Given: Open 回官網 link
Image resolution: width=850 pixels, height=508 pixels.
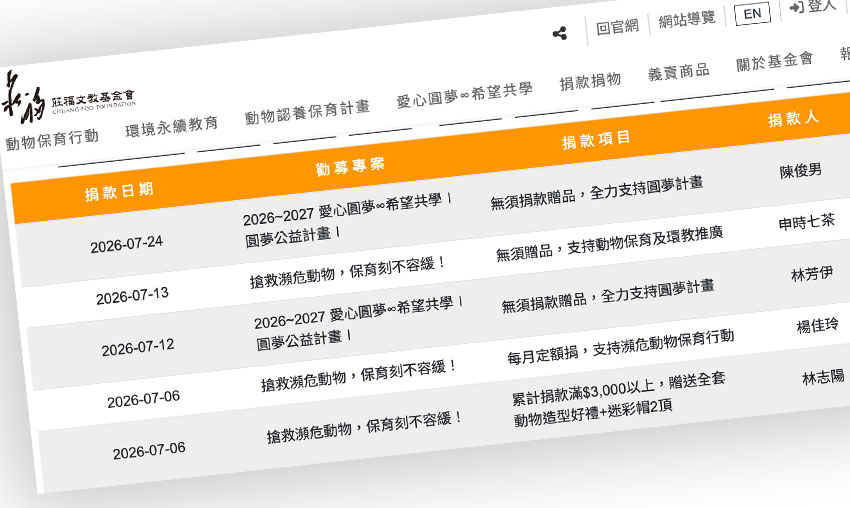Looking at the screenshot, I should pyautogui.click(x=617, y=26).
